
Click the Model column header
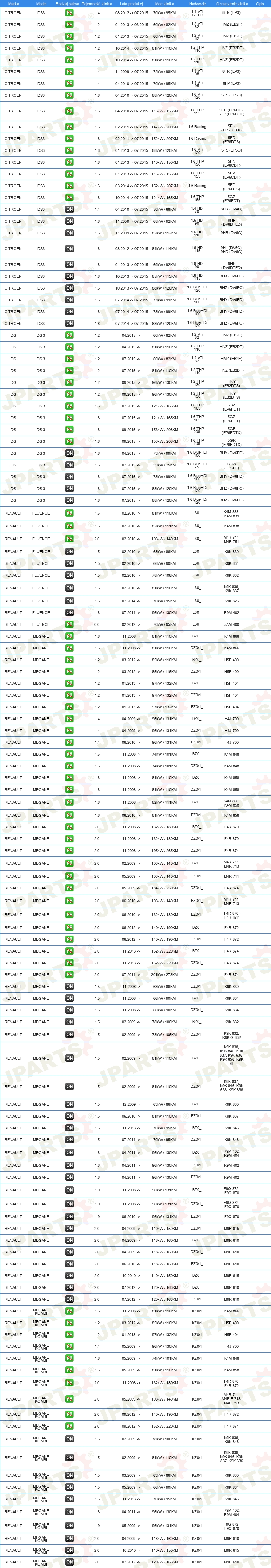(x=41, y=4)
